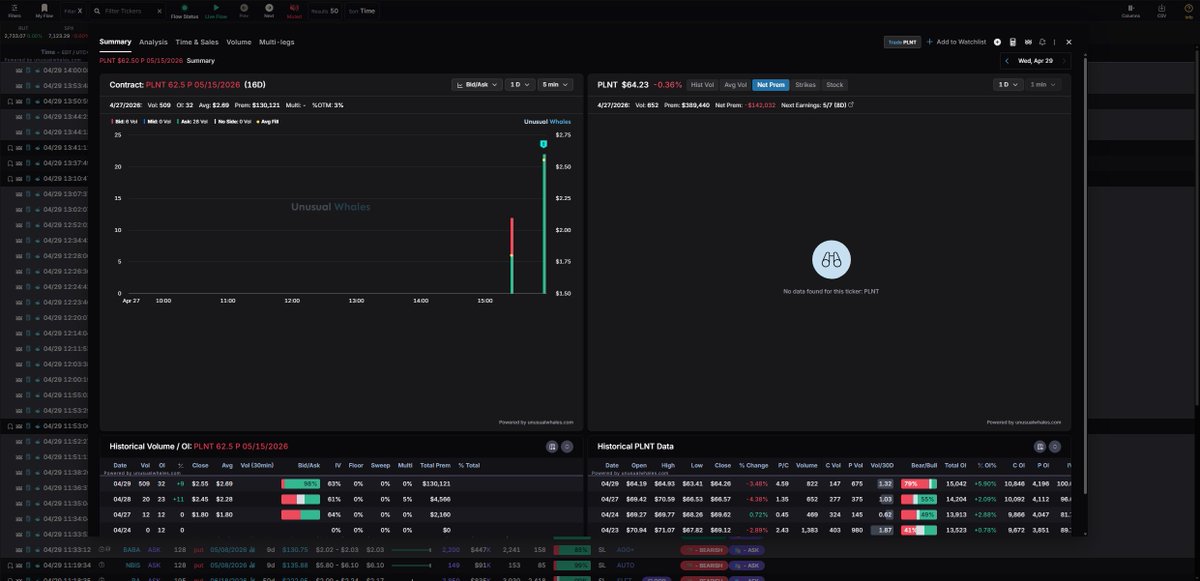Go to Next flow page
Viewport: 1200px width, 581px height.
pos(269,10)
